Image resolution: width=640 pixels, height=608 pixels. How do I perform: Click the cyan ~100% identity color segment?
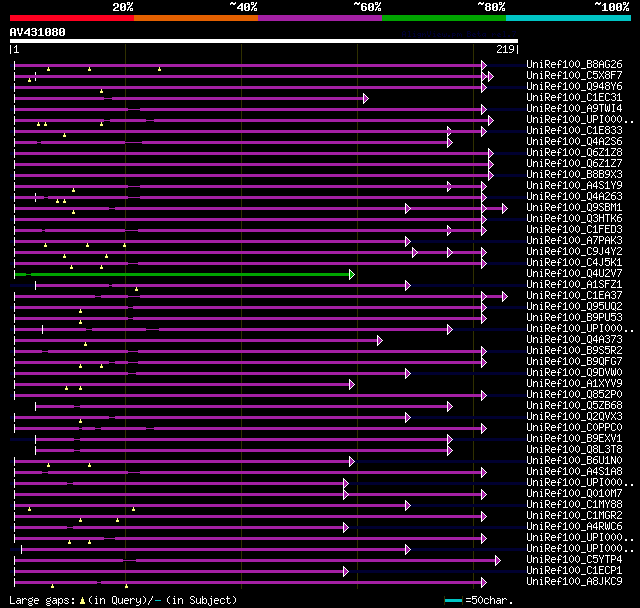click(569, 18)
